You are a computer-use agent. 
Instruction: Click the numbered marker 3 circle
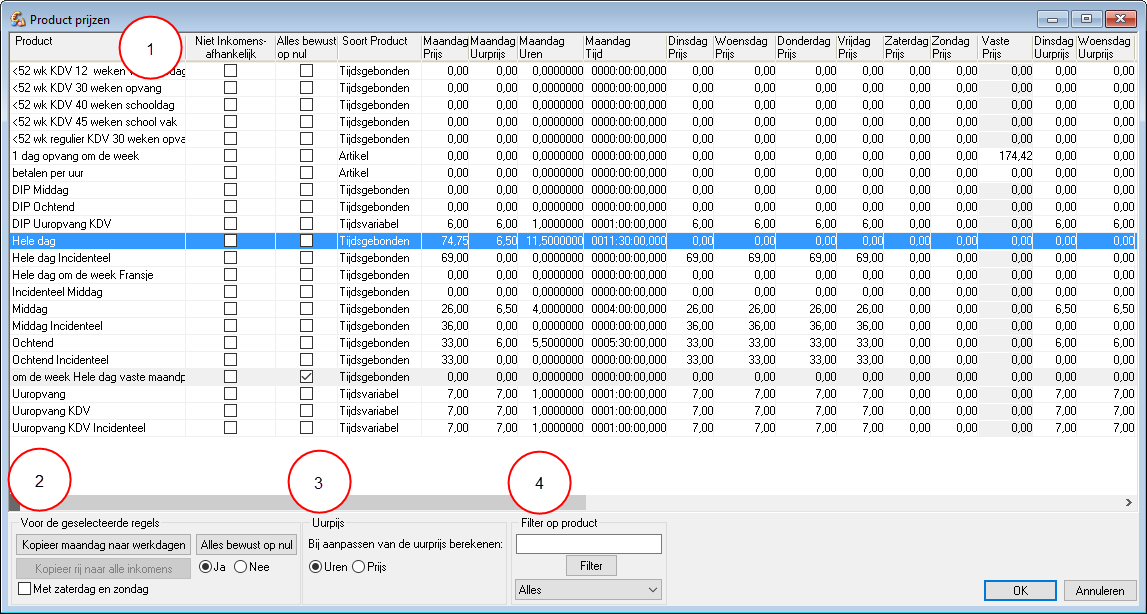(318, 483)
